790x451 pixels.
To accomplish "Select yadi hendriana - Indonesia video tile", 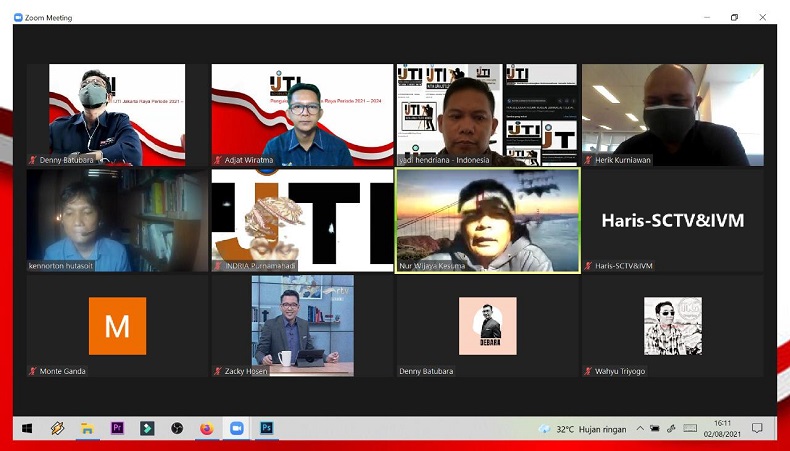I will point(487,114).
